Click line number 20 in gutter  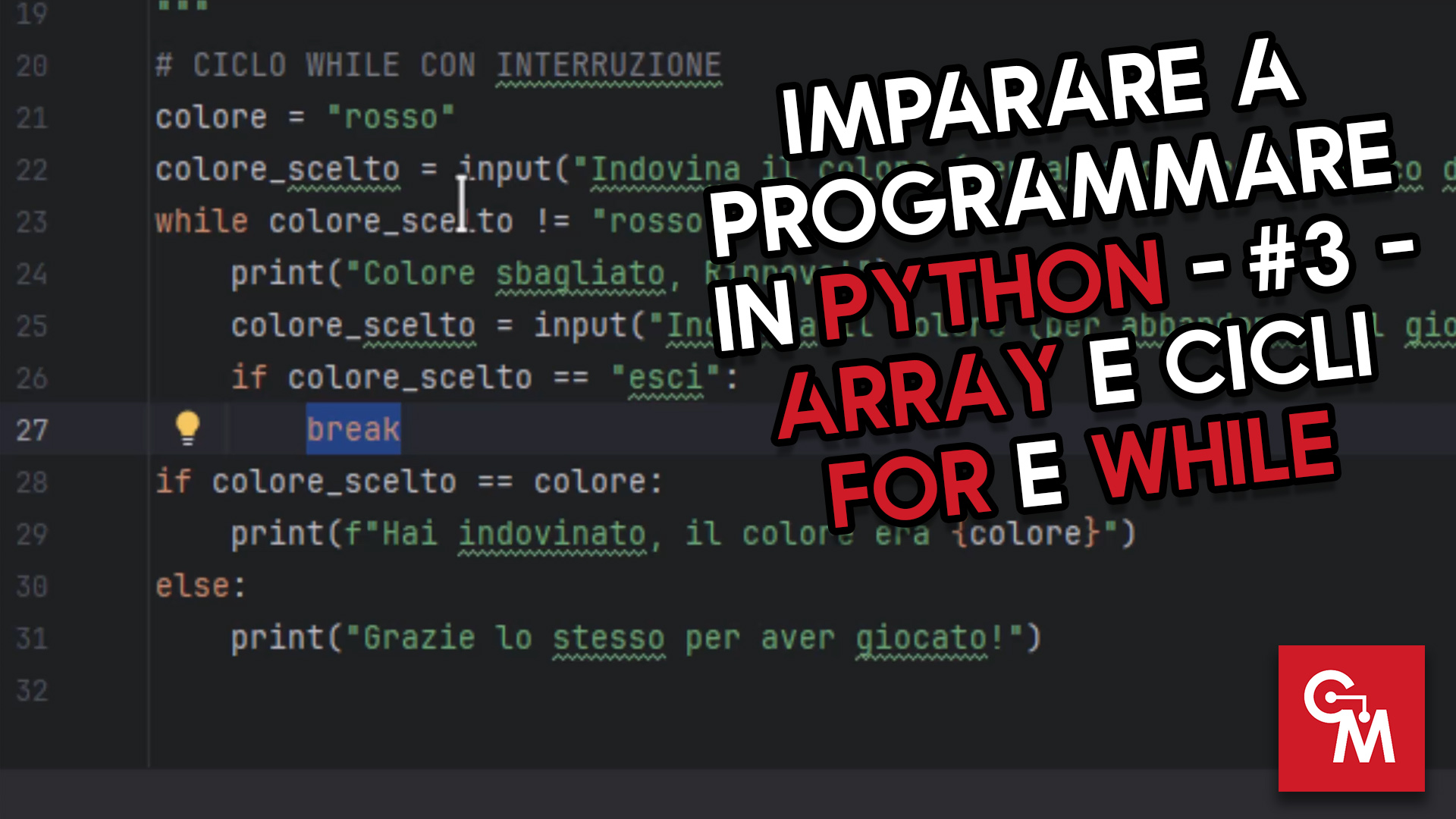32,66
